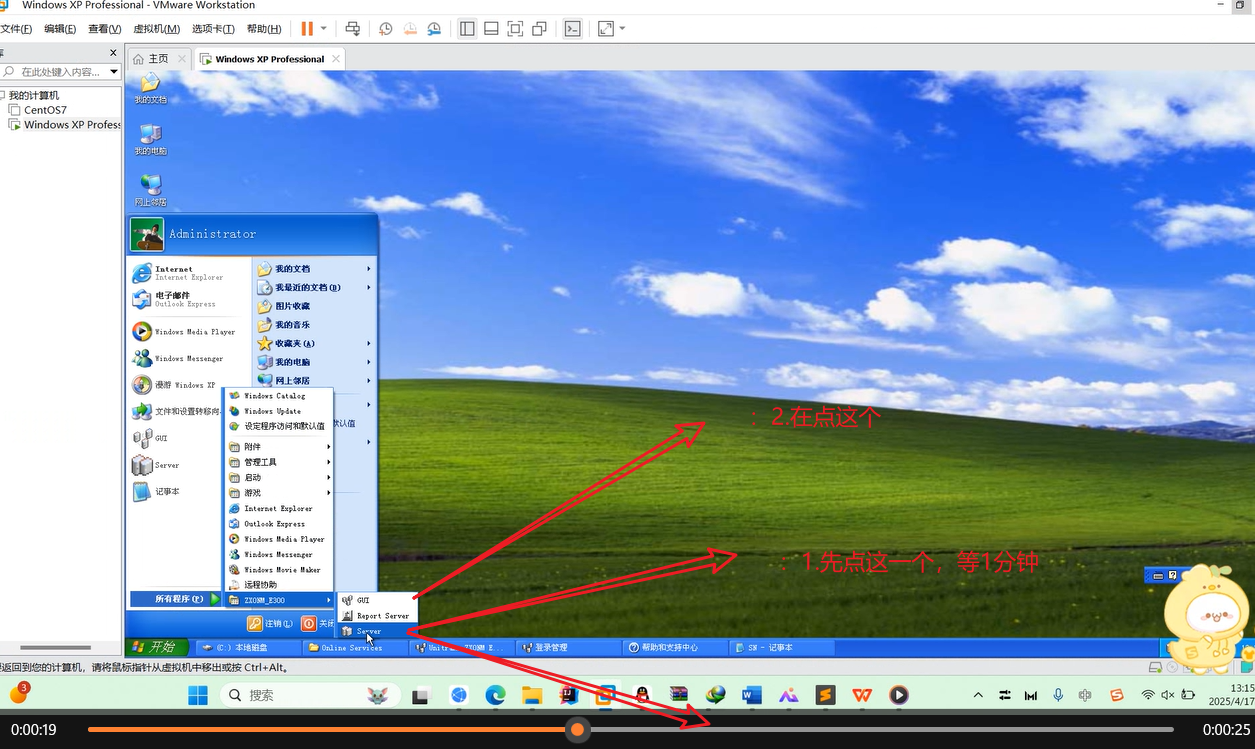Viewport: 1255px width, 749px height.
Task: Open Windows Catalog in programs list
Action: coord(273,396)
